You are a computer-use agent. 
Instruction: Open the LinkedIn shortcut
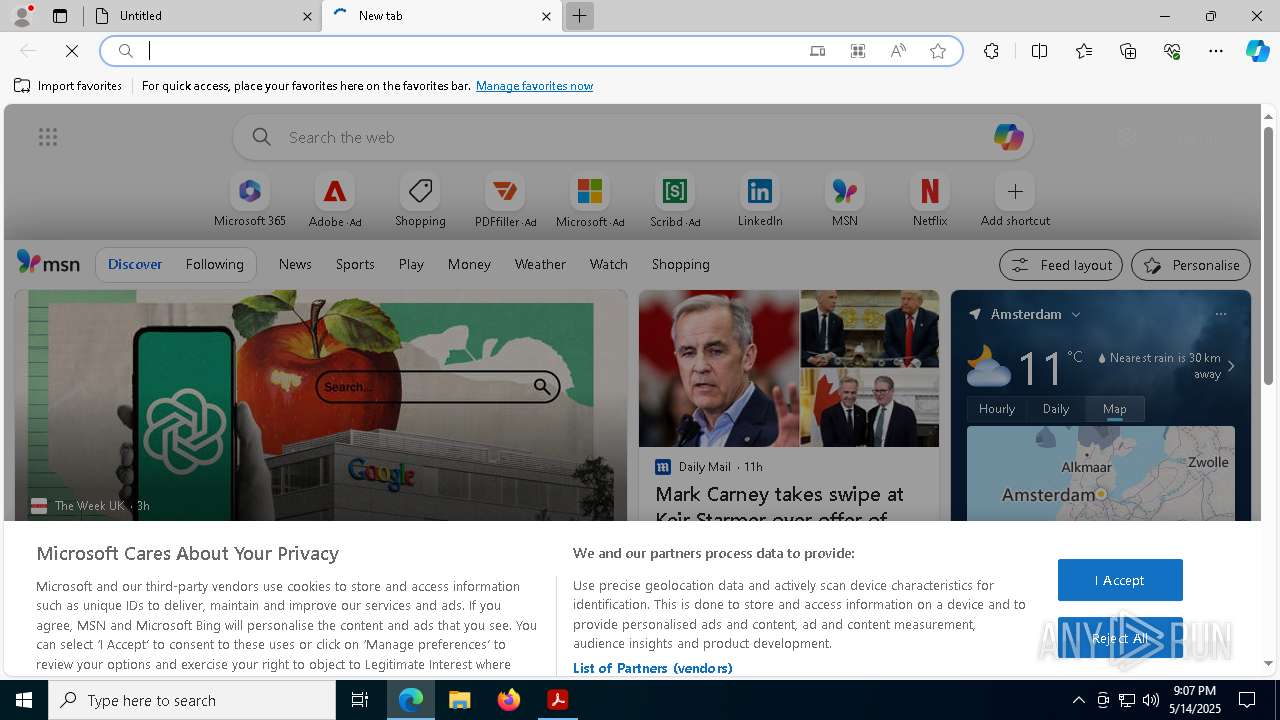tap(760, 200)
